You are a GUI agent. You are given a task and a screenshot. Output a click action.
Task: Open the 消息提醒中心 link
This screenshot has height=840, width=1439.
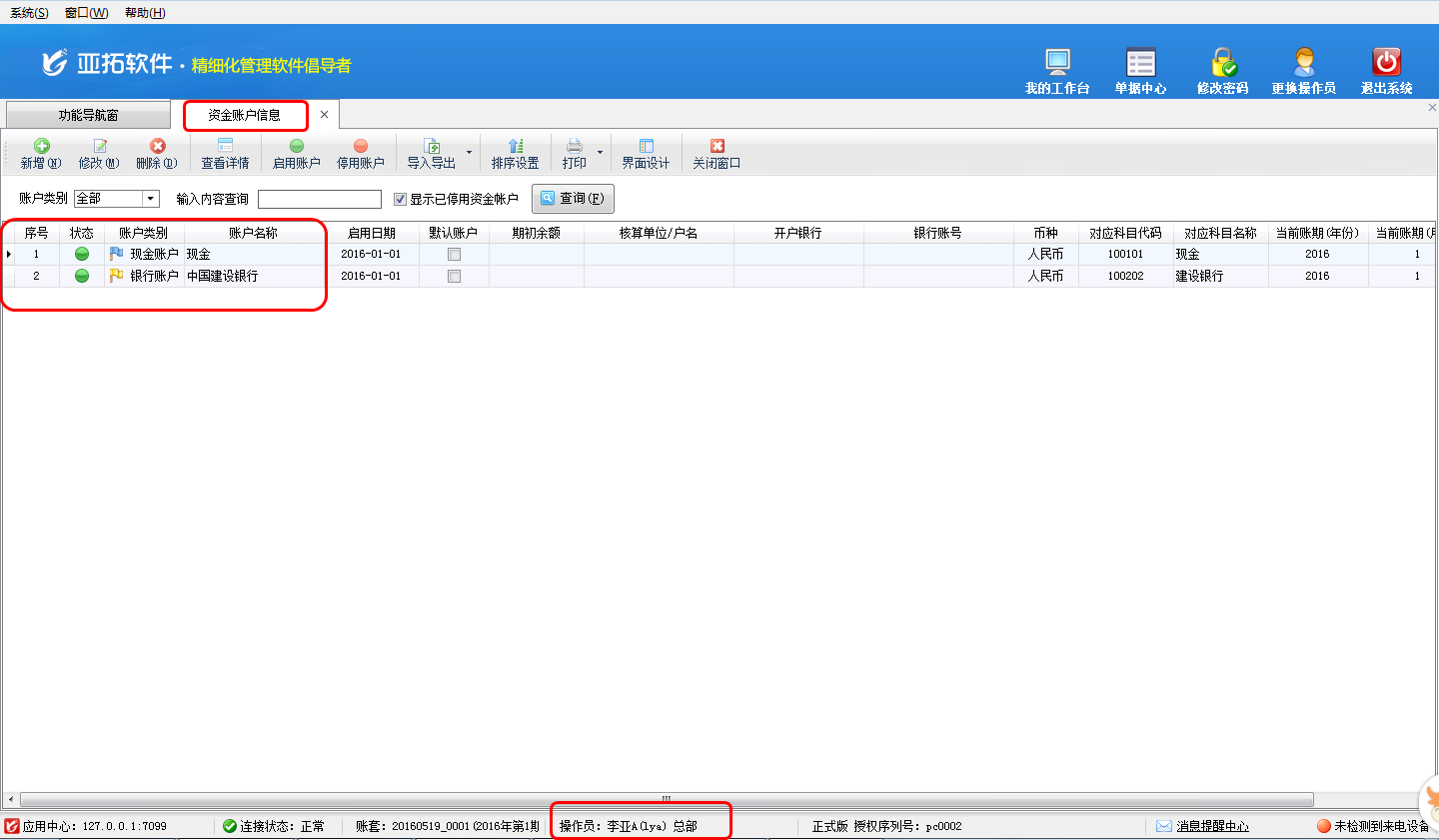(1212, 826)
